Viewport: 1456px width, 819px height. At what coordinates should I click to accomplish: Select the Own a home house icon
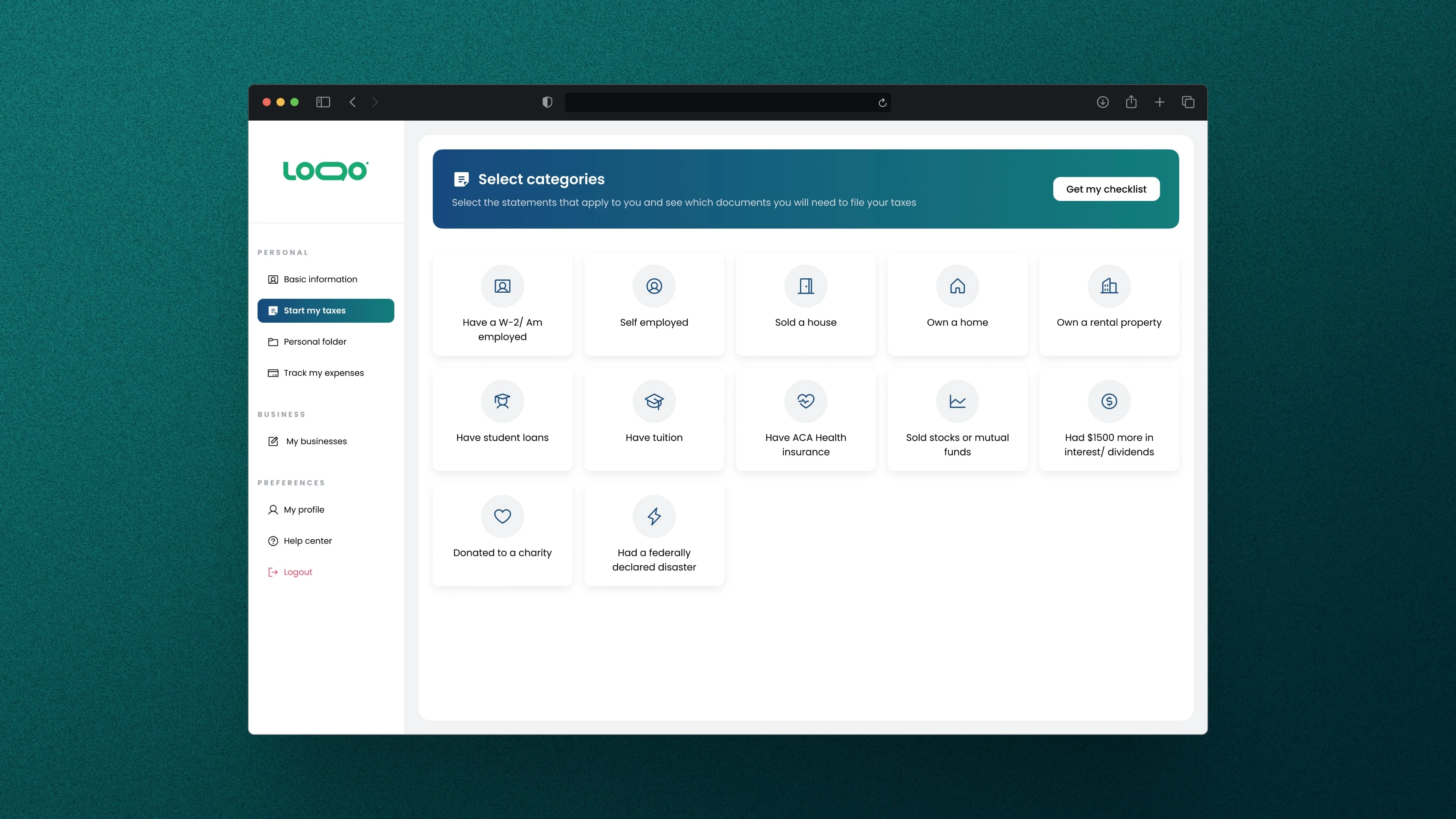(x=957, y=286)
